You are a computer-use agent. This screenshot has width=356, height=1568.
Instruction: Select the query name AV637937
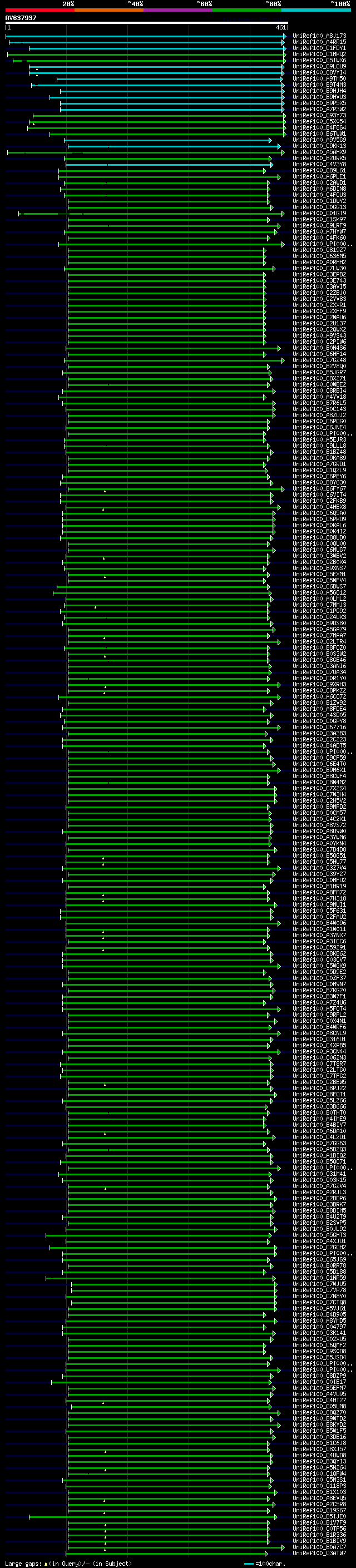click(21, 18)
